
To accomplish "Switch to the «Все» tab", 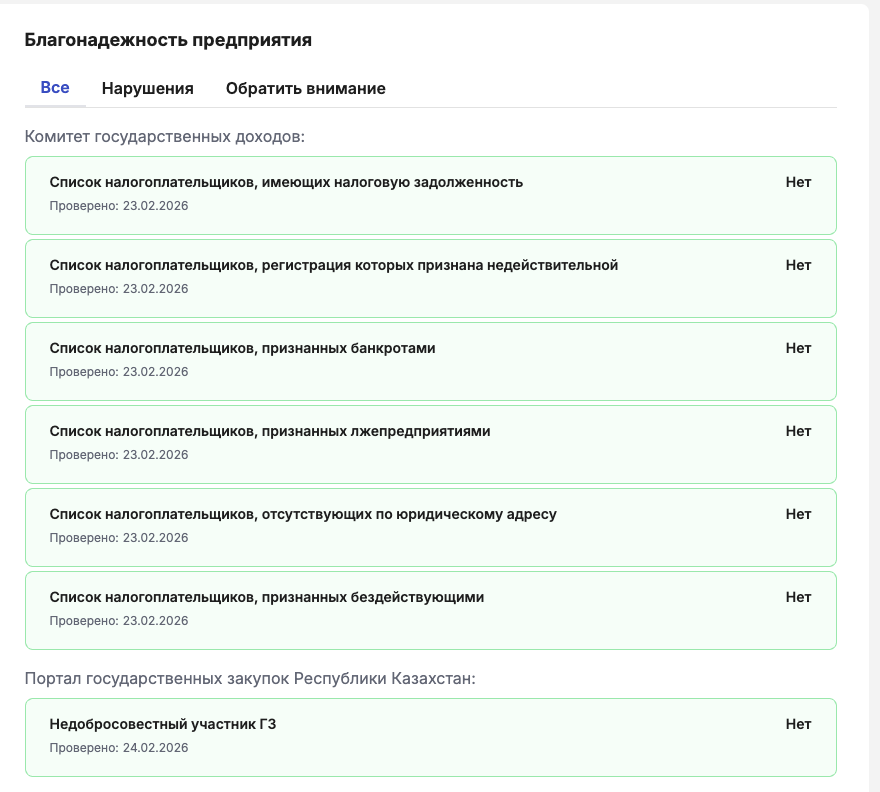I will pyautogui.click(x=55, y=88).
